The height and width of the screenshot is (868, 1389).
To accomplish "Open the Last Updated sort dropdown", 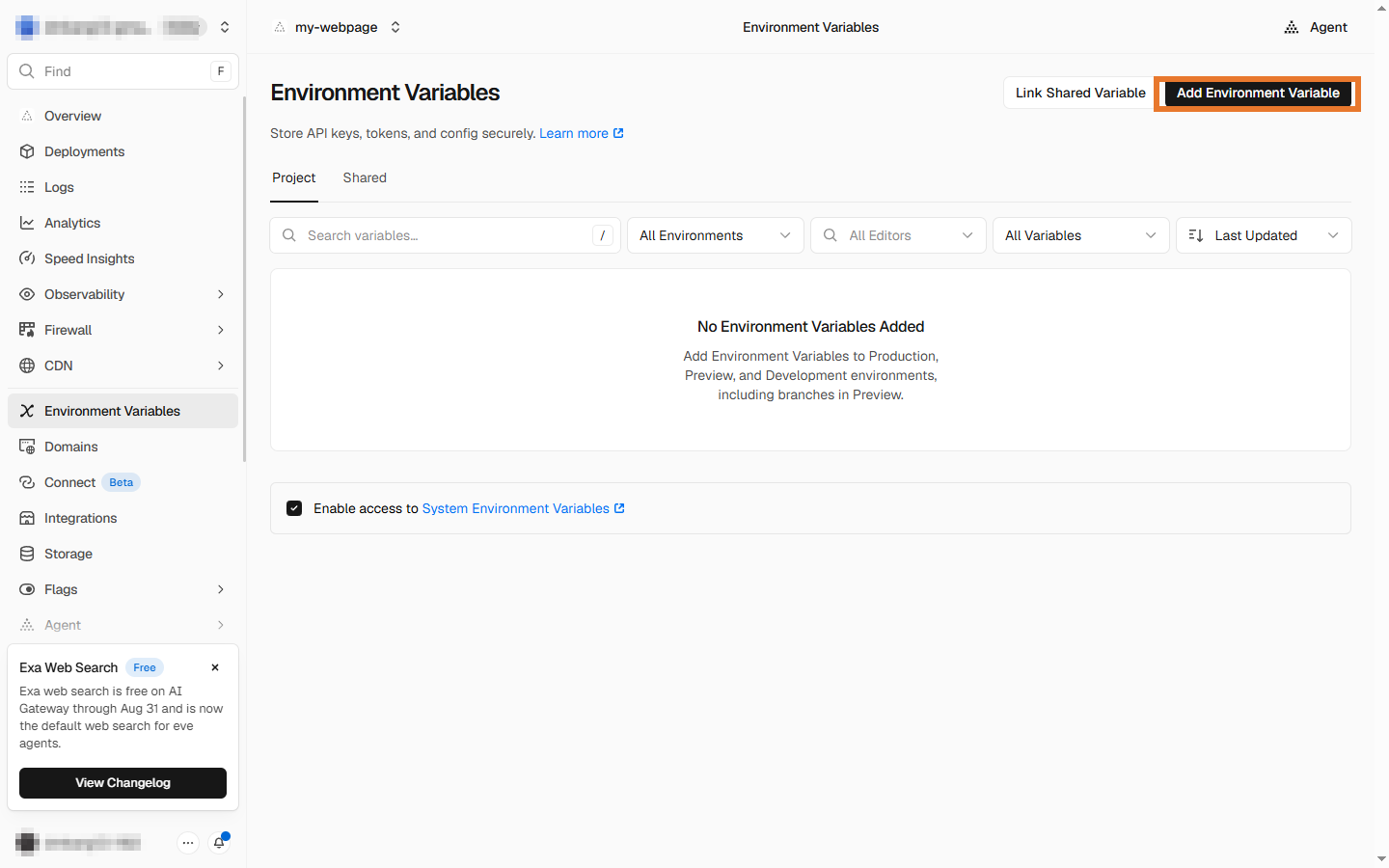I will [x=1264, y=235].
